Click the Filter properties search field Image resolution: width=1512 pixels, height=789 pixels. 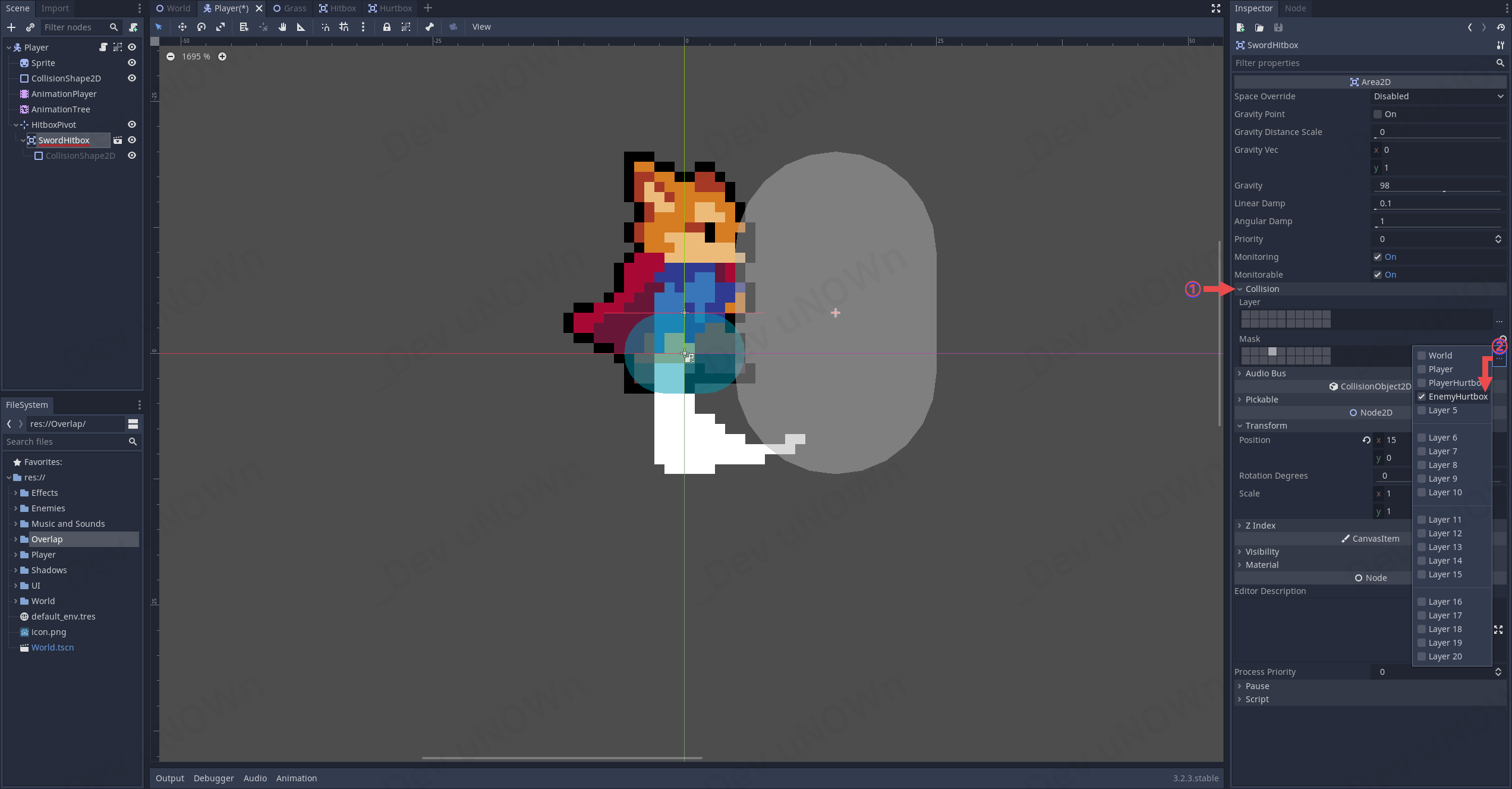coord(1363,63)
